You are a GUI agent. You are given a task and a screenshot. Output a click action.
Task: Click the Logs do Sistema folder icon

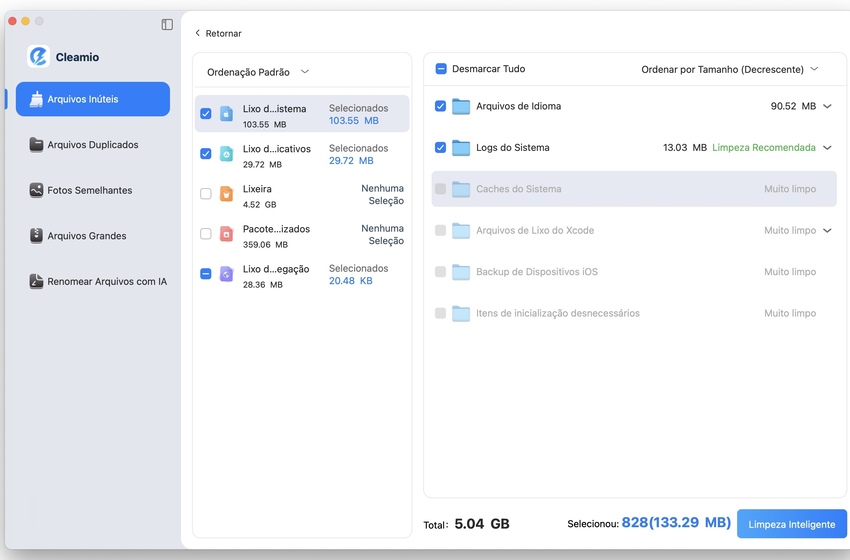click(461, 147)
